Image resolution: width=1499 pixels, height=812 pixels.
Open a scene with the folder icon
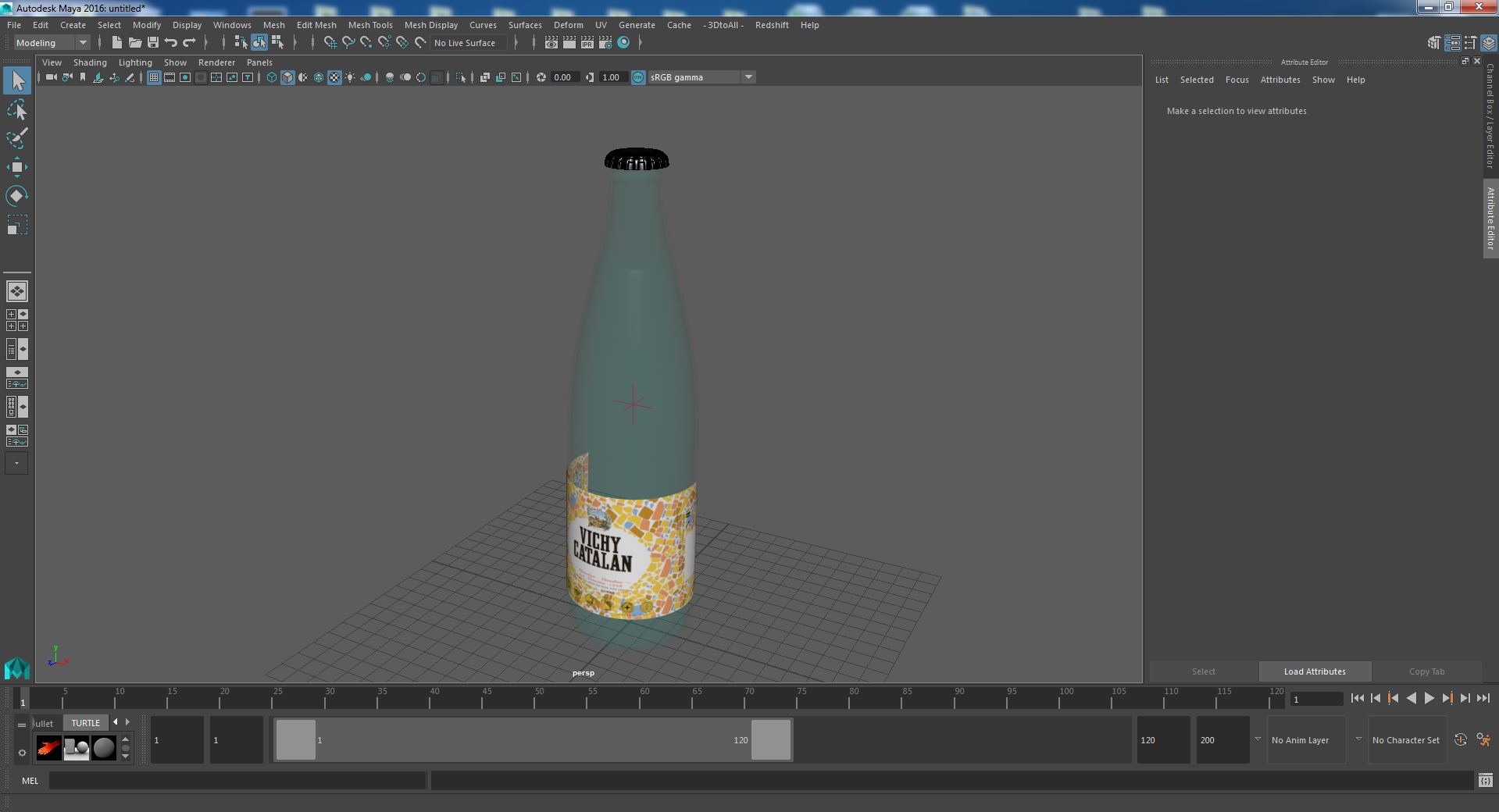[x=135, y=42]
